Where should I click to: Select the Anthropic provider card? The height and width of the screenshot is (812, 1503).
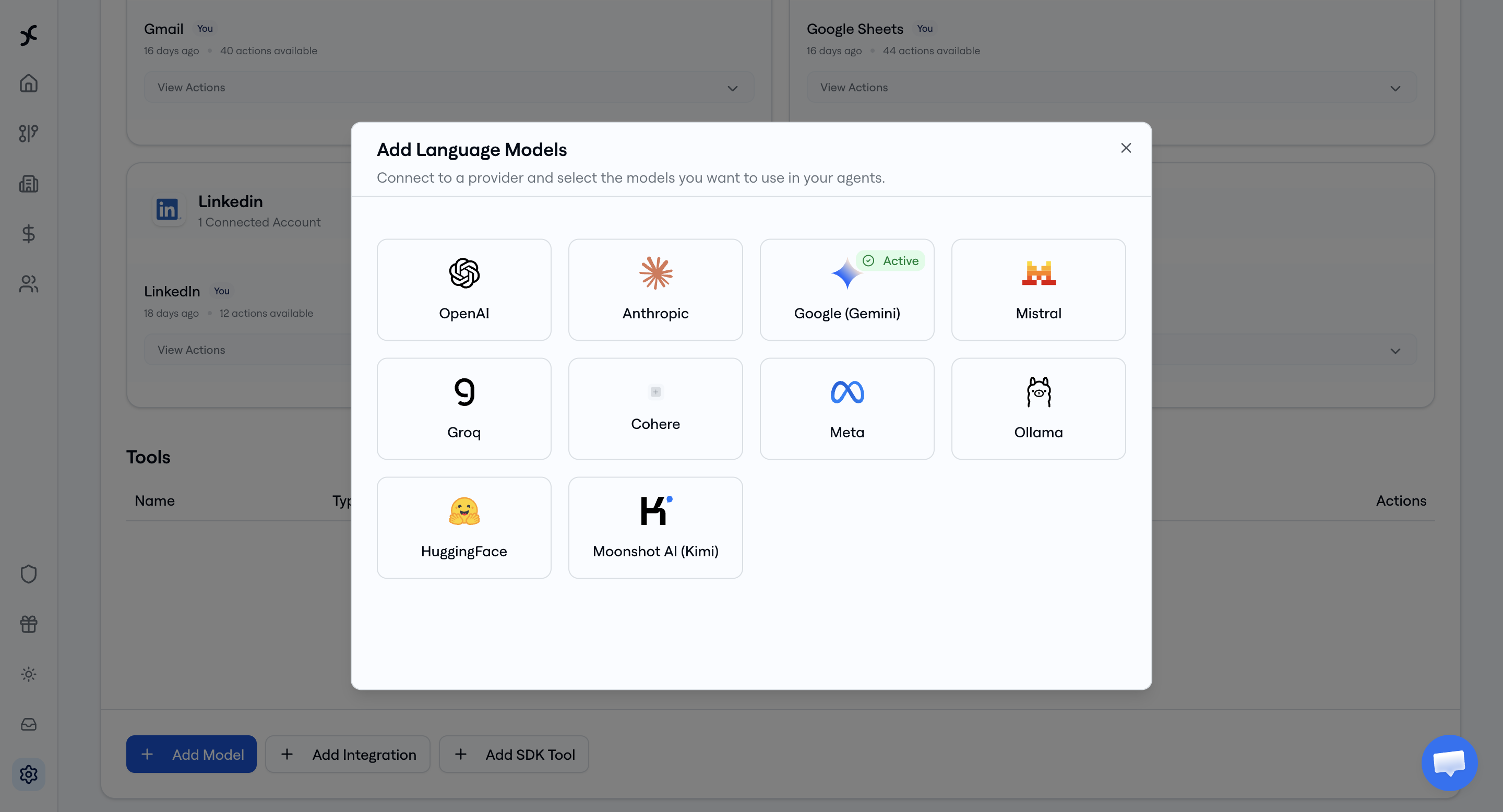pos(655,289)
